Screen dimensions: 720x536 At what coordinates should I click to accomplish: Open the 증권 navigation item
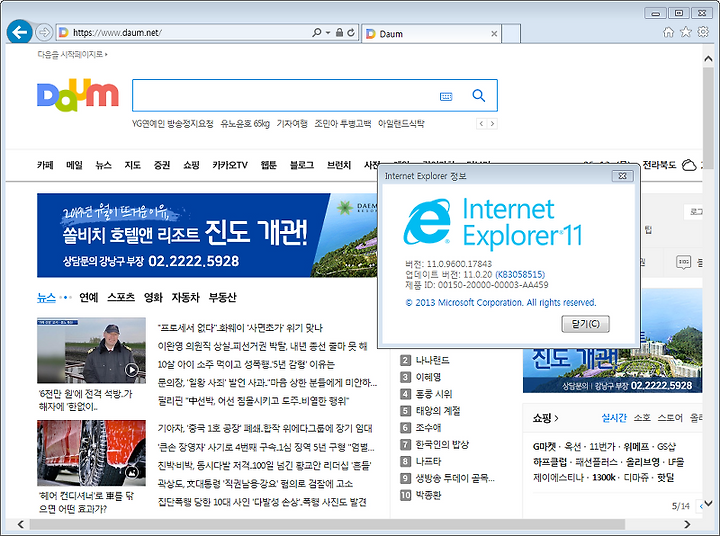(x=162, y=165)
